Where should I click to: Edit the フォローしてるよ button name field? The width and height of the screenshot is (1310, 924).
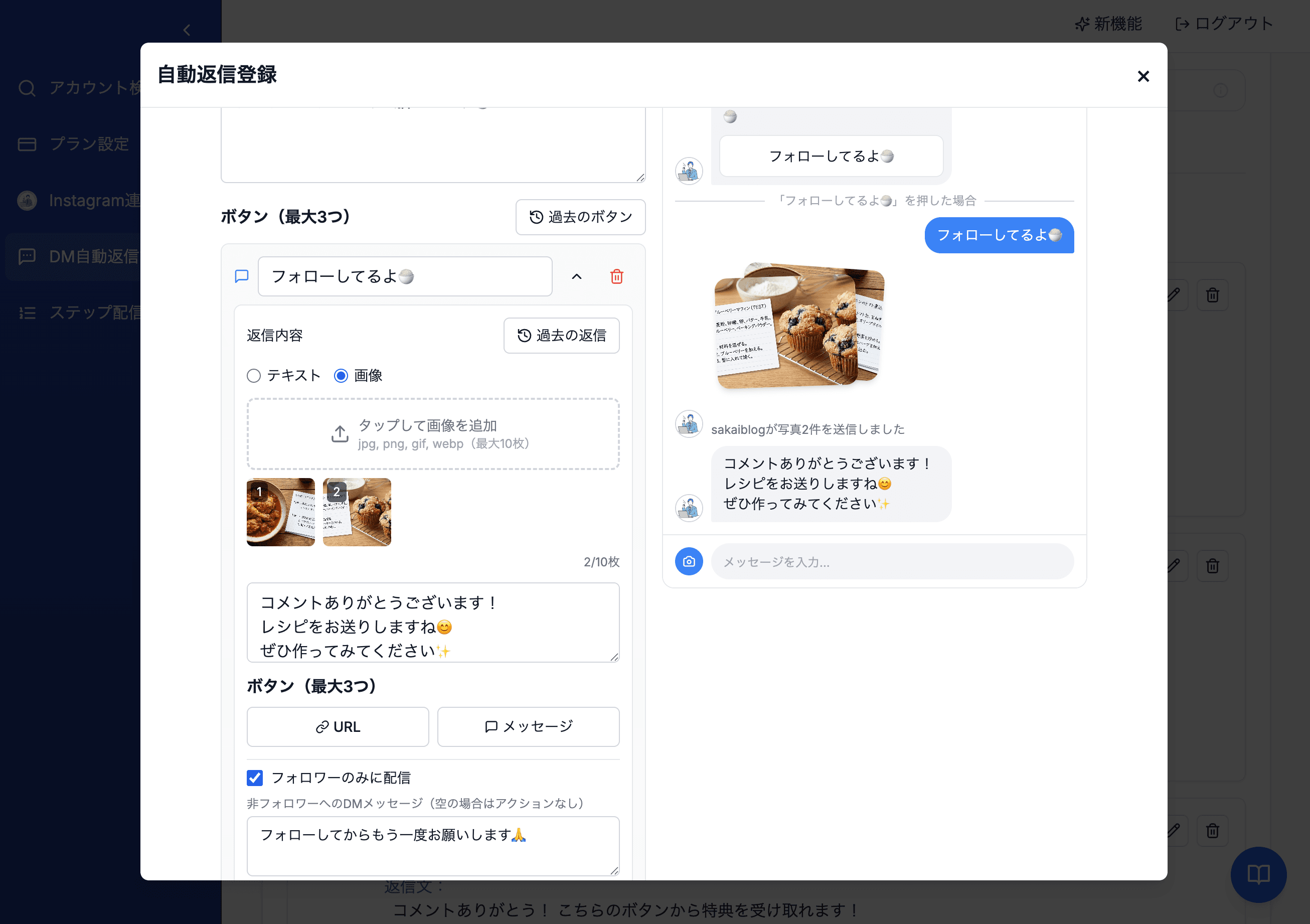405,277
